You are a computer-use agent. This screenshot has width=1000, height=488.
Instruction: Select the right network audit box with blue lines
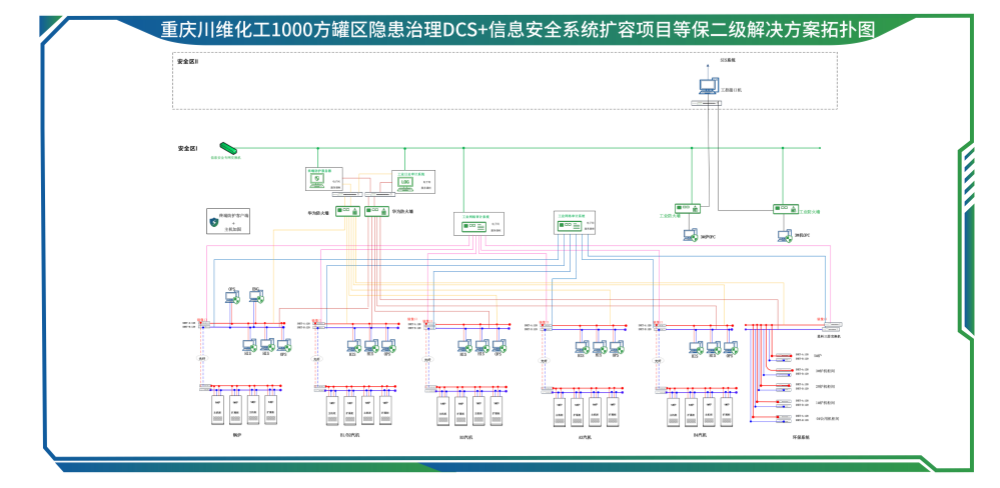pos(575,226)
